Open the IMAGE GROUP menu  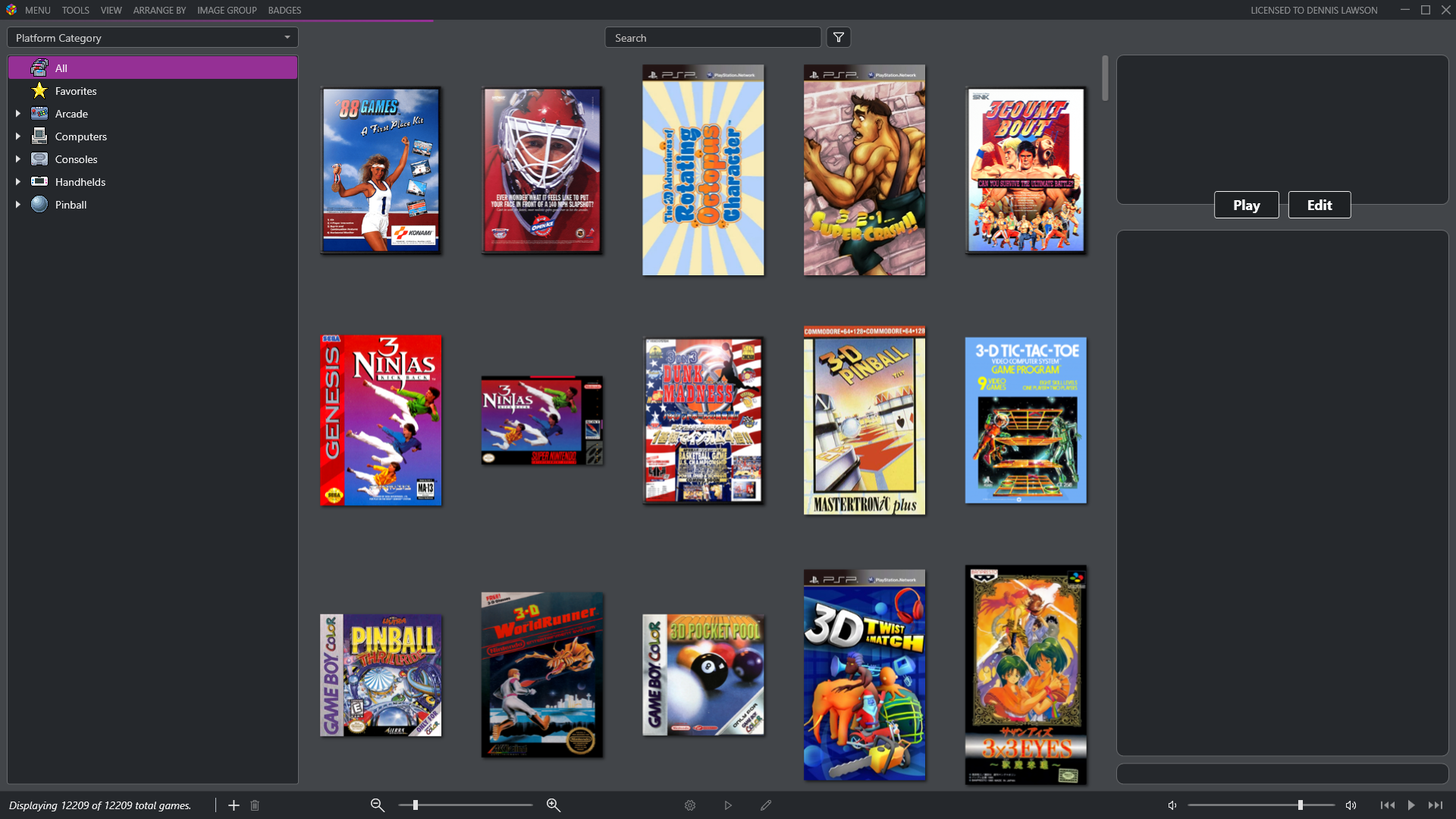click(x=227, y=10)
